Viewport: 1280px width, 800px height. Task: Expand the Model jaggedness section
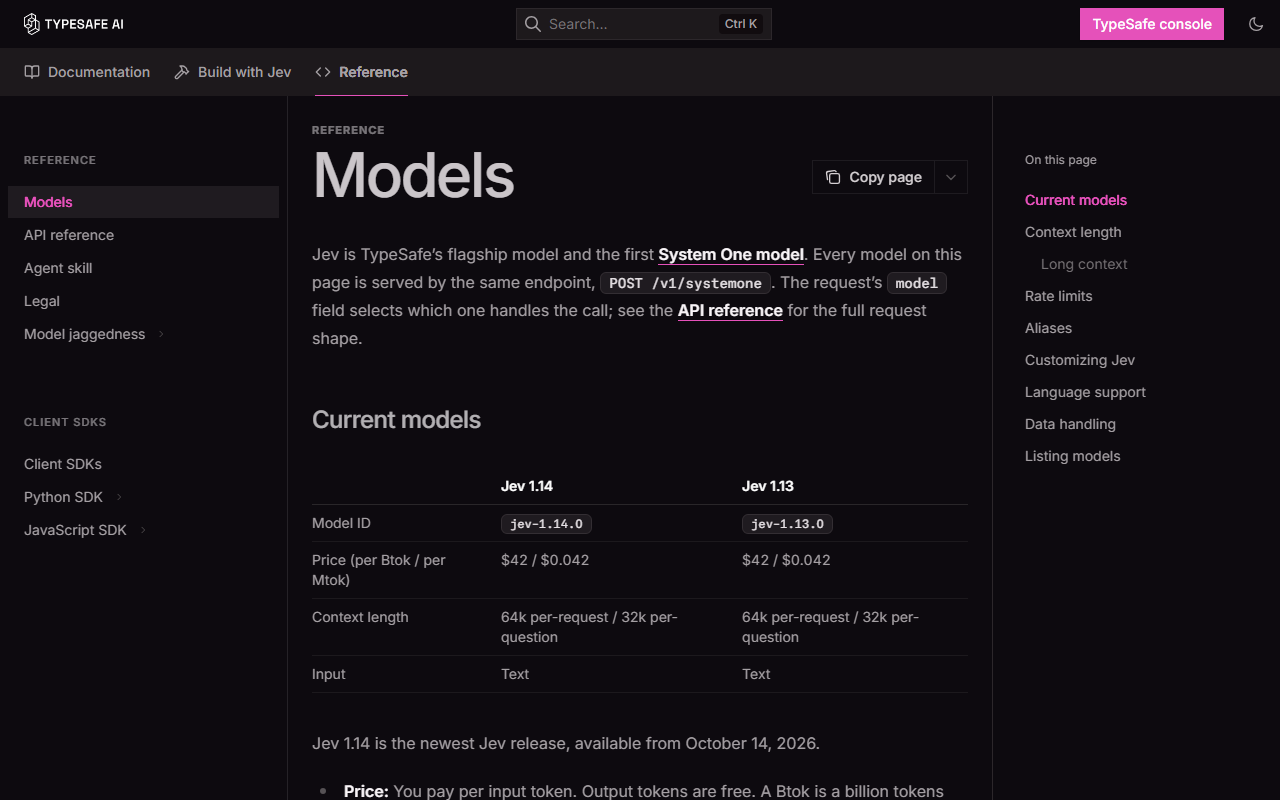[162, 334]
